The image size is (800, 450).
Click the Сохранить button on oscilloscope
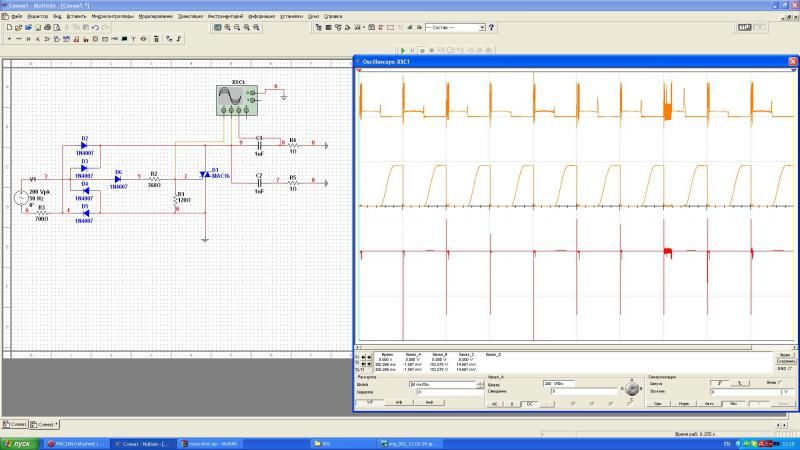(x=785, y=361)
